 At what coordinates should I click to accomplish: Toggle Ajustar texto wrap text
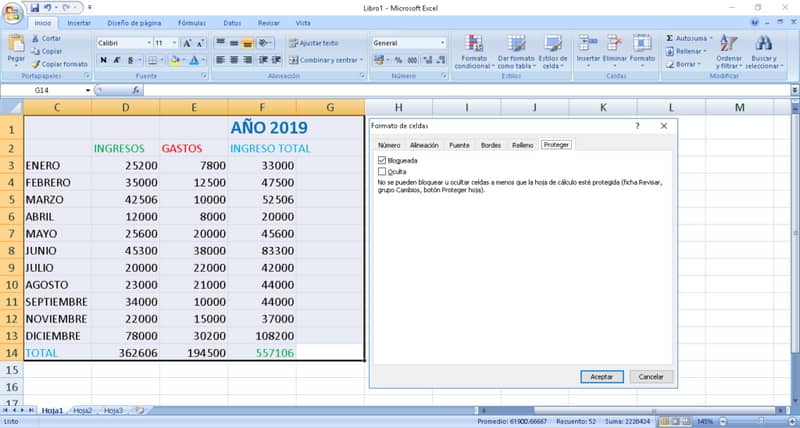coord(314,43)
